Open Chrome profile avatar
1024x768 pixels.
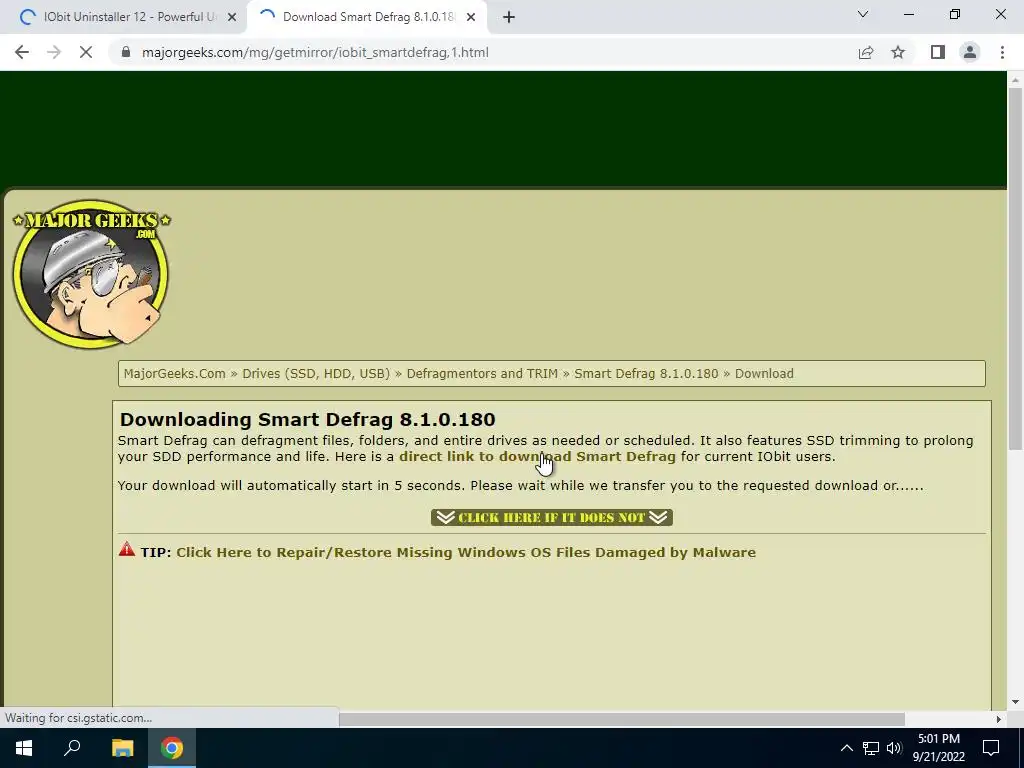[x=970, y=52]
